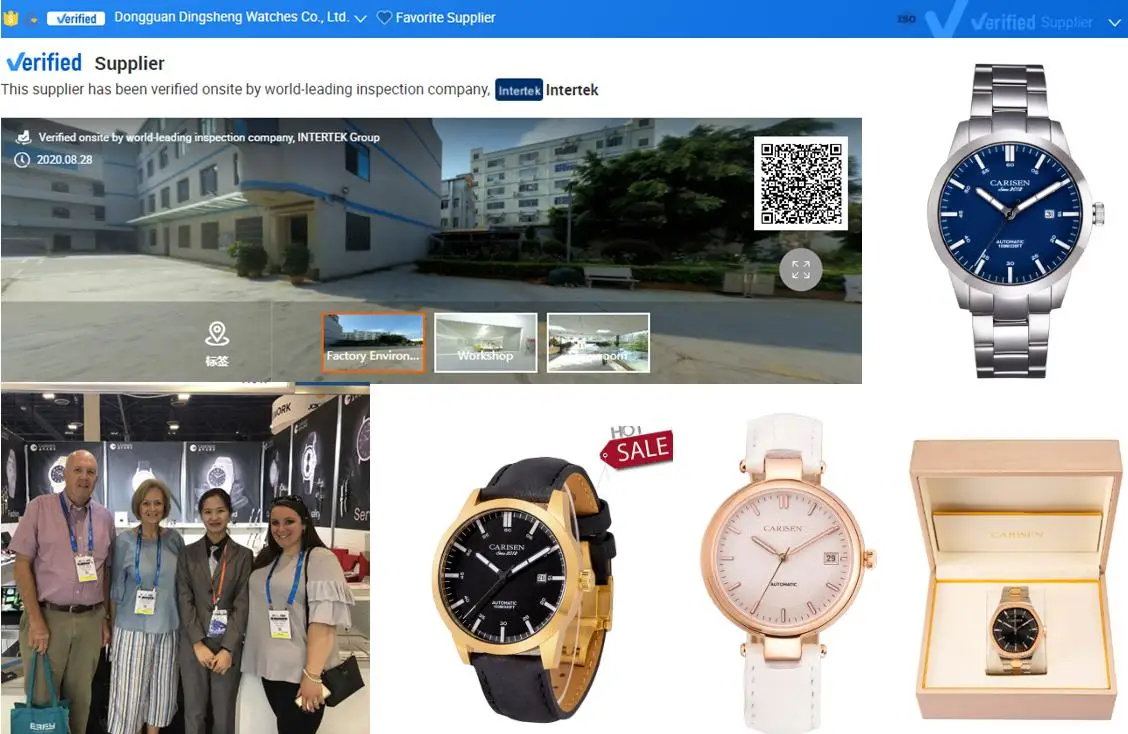Expand the Dongguan Dingsheng Watches dropdown
Screen dimensions: 1128x734
click(361, 19)
